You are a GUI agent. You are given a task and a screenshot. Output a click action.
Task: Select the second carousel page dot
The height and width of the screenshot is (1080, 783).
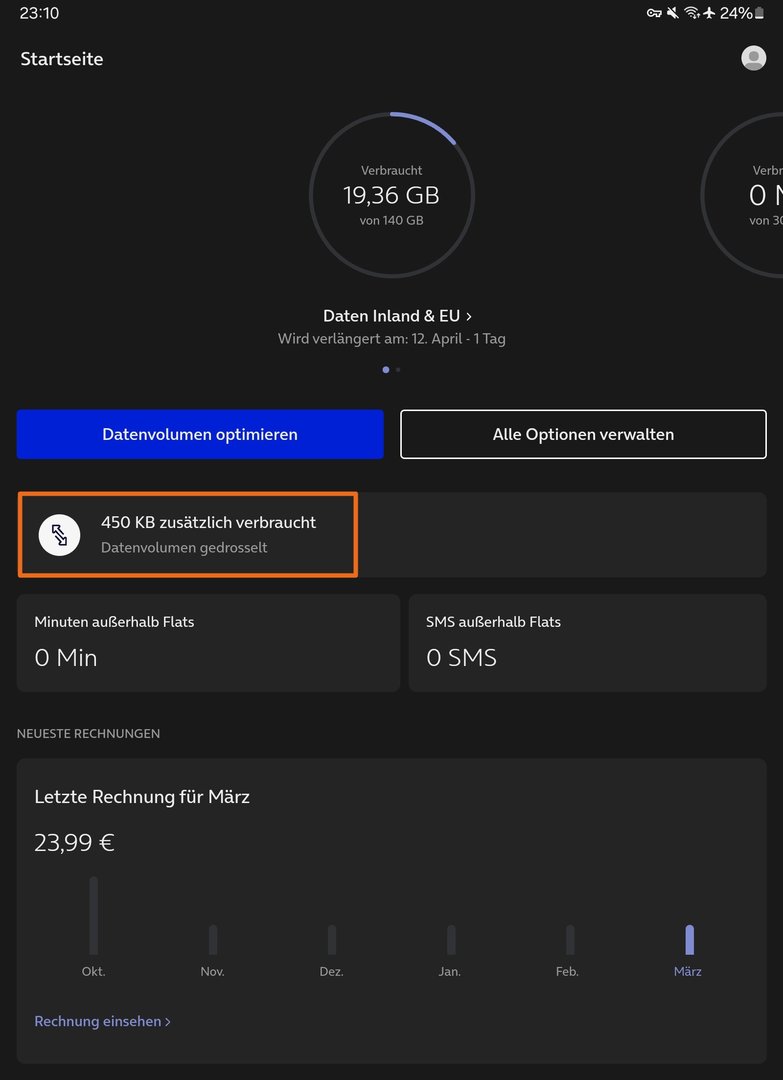coord(398,370)
